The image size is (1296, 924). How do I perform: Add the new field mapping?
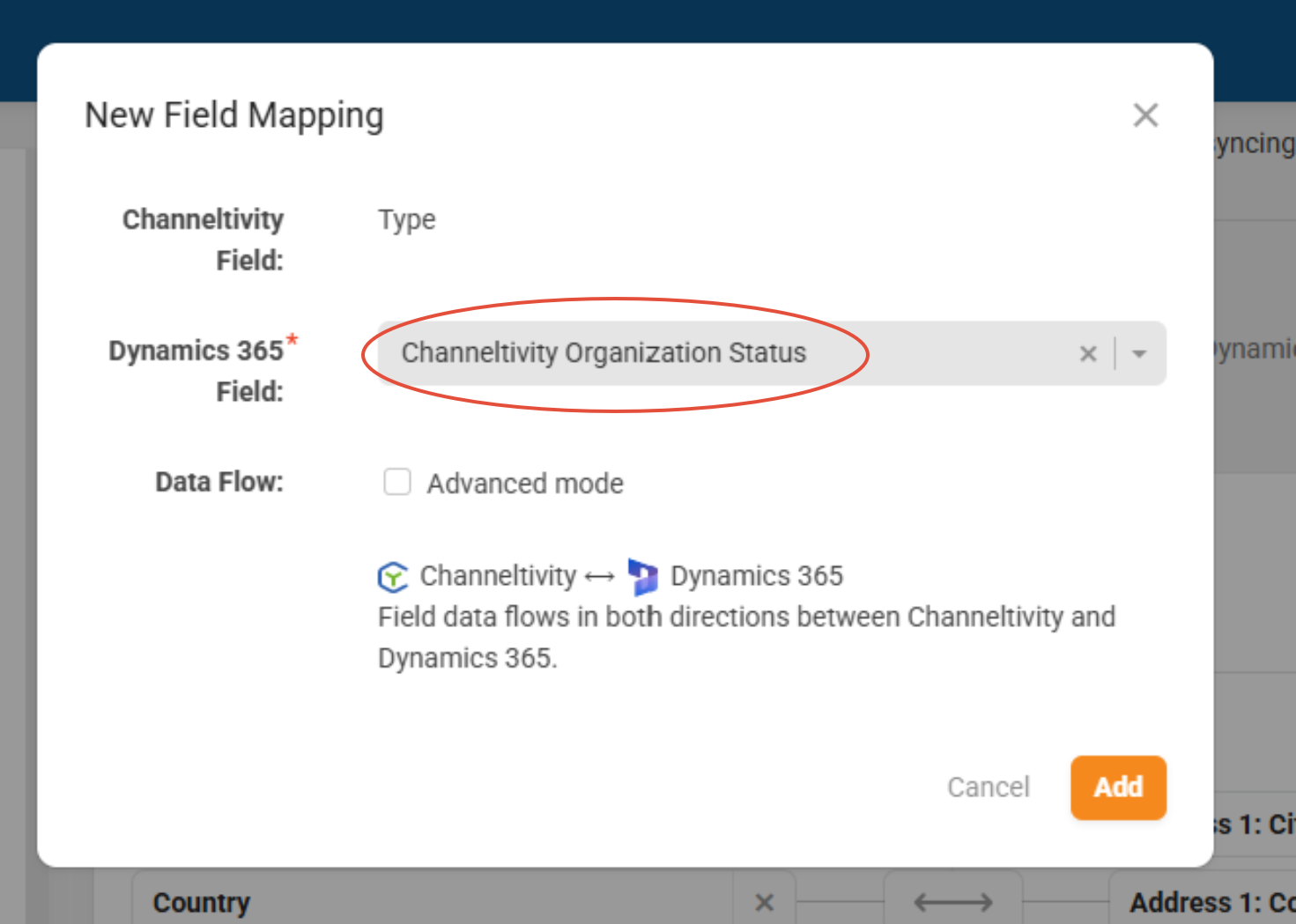[1118, 787]
